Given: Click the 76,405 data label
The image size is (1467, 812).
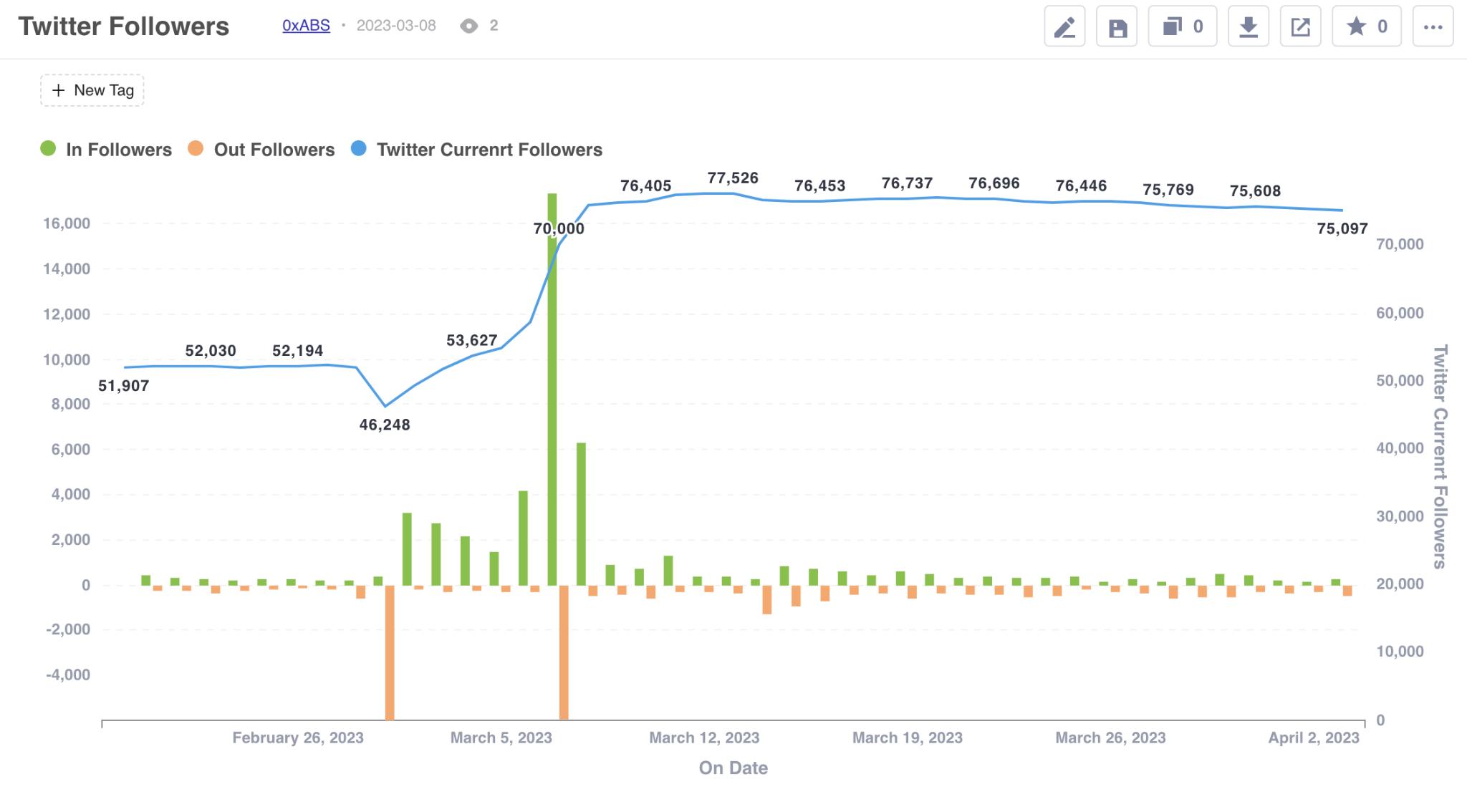Looking at the screenshot, I should pyautogui.click(x=645, y=186).
